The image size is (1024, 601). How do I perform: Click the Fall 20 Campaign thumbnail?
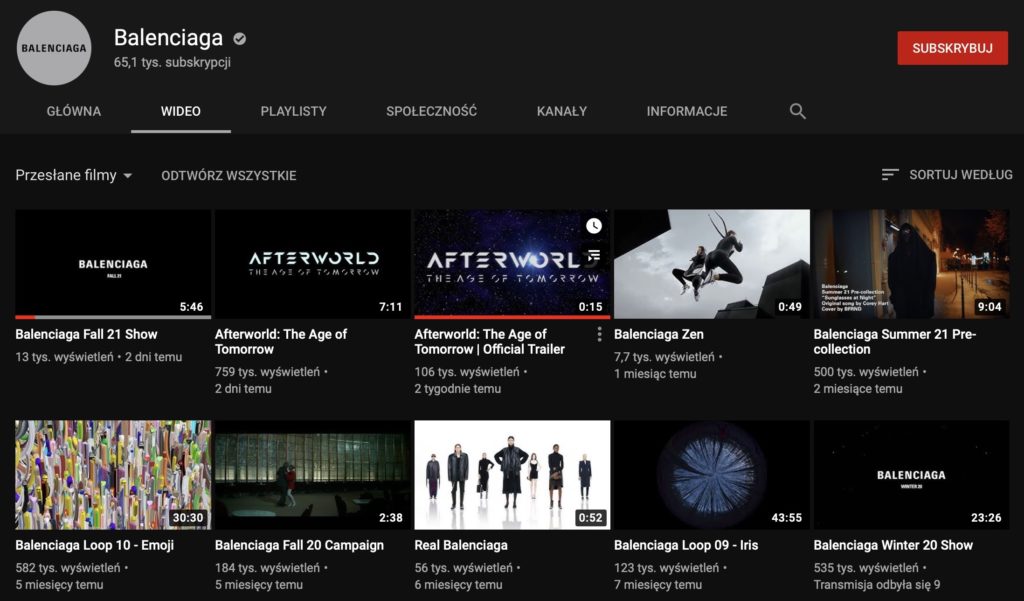[x=313, y=475]
